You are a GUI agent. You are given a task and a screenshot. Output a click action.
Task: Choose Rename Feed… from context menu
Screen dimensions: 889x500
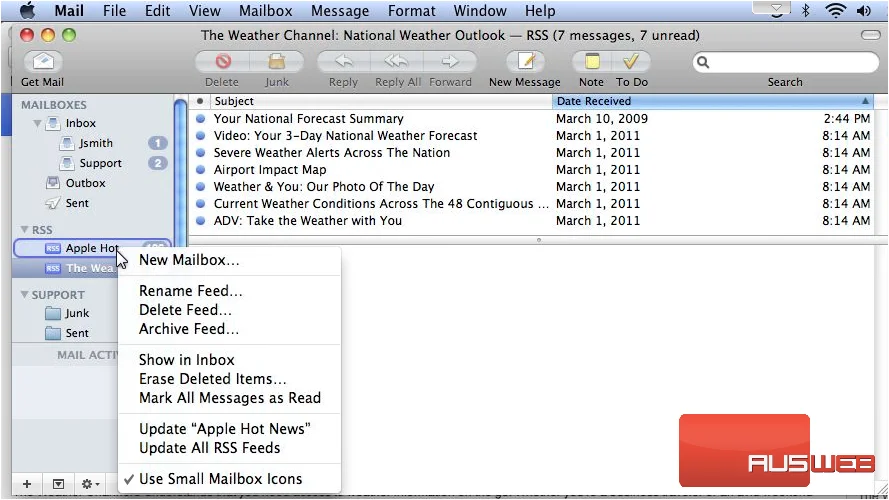click(190, 290)
